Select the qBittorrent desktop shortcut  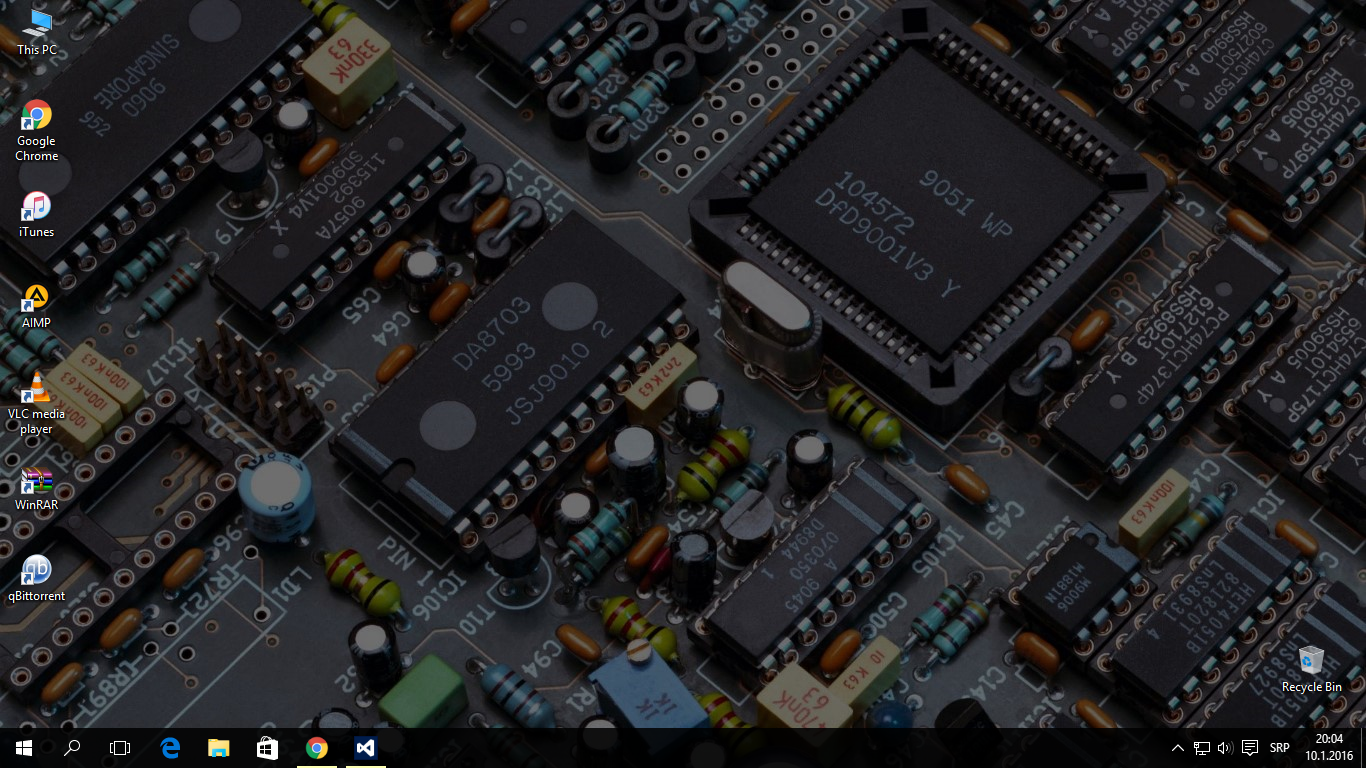click(37, 578)
